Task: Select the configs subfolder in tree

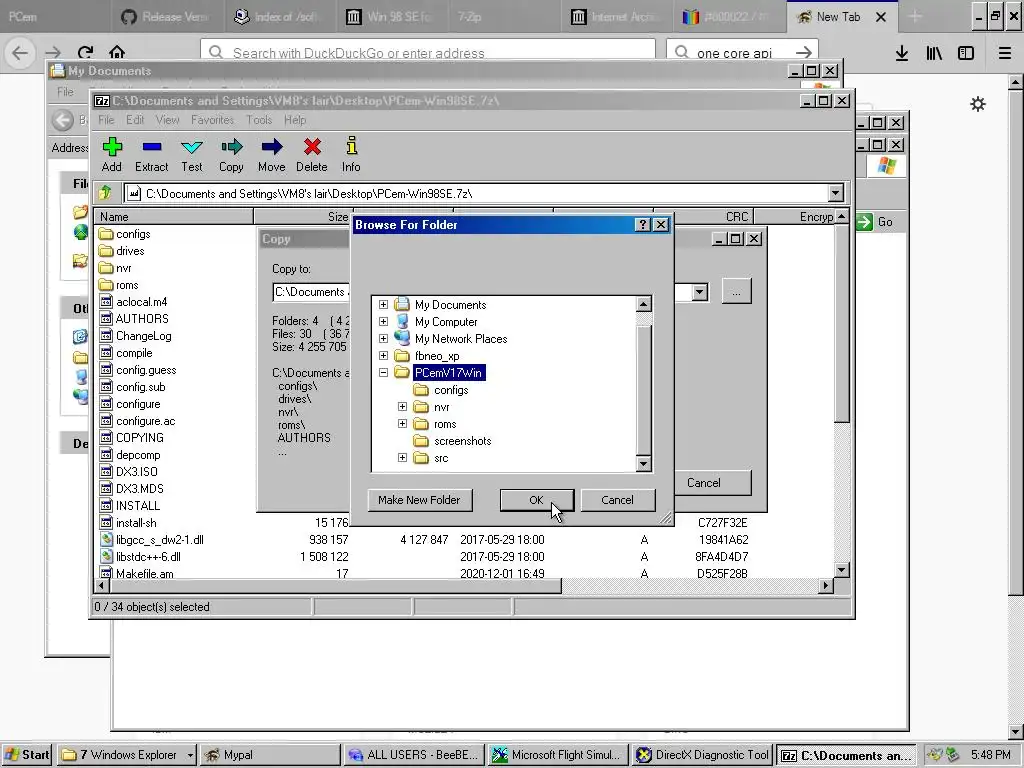Action: coord(451,390)
